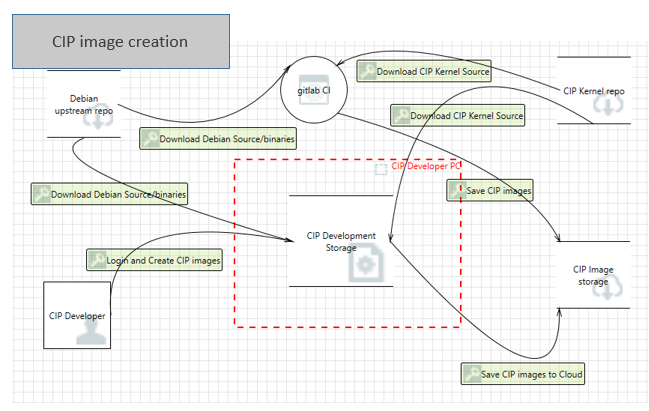The width and height of the screenshot is (649, 411).
Task: Click the Download Debian Source/binaries label near gitlab
Action: [x=218, y=138]
